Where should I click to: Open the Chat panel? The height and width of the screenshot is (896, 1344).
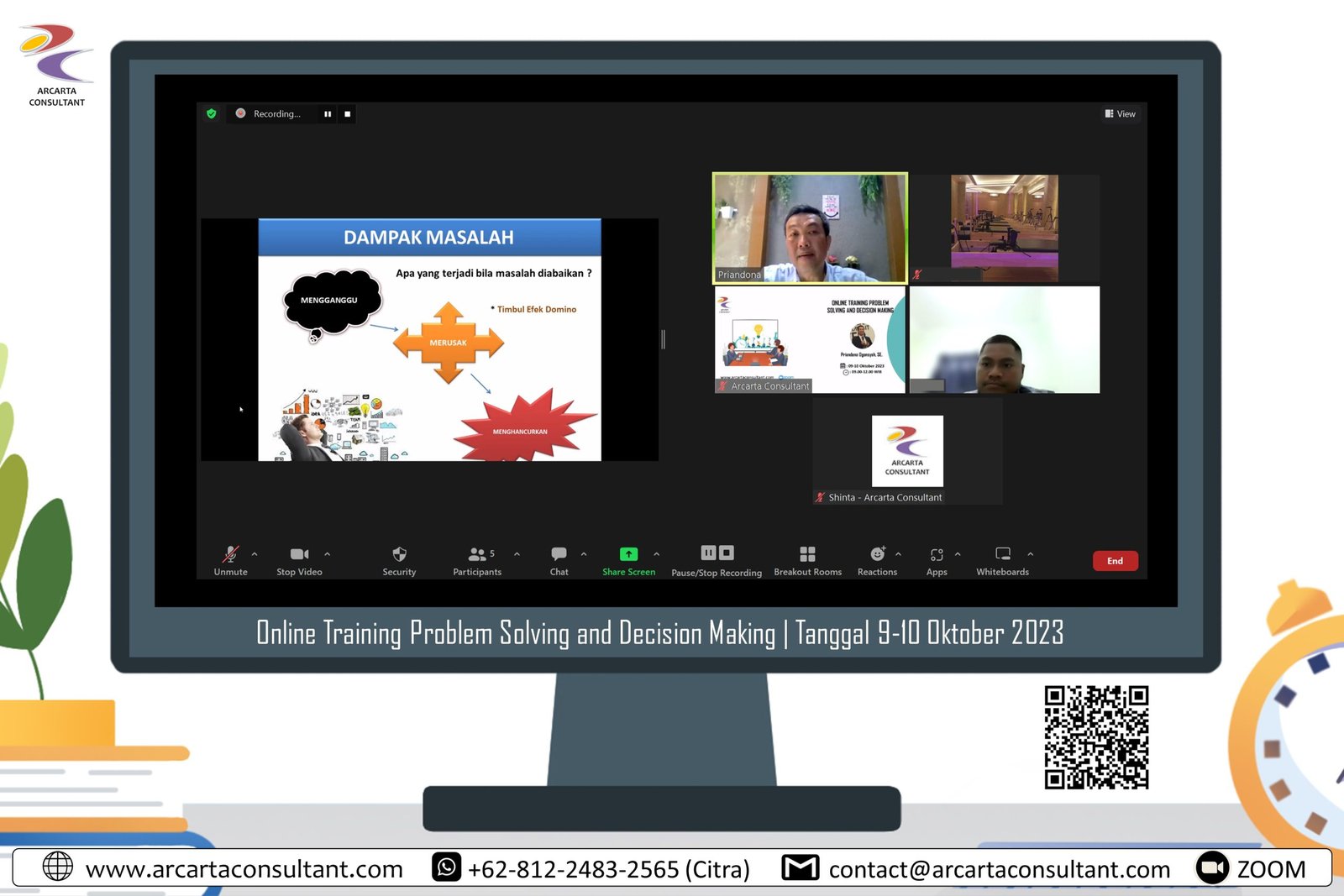[x=559, y=554]
